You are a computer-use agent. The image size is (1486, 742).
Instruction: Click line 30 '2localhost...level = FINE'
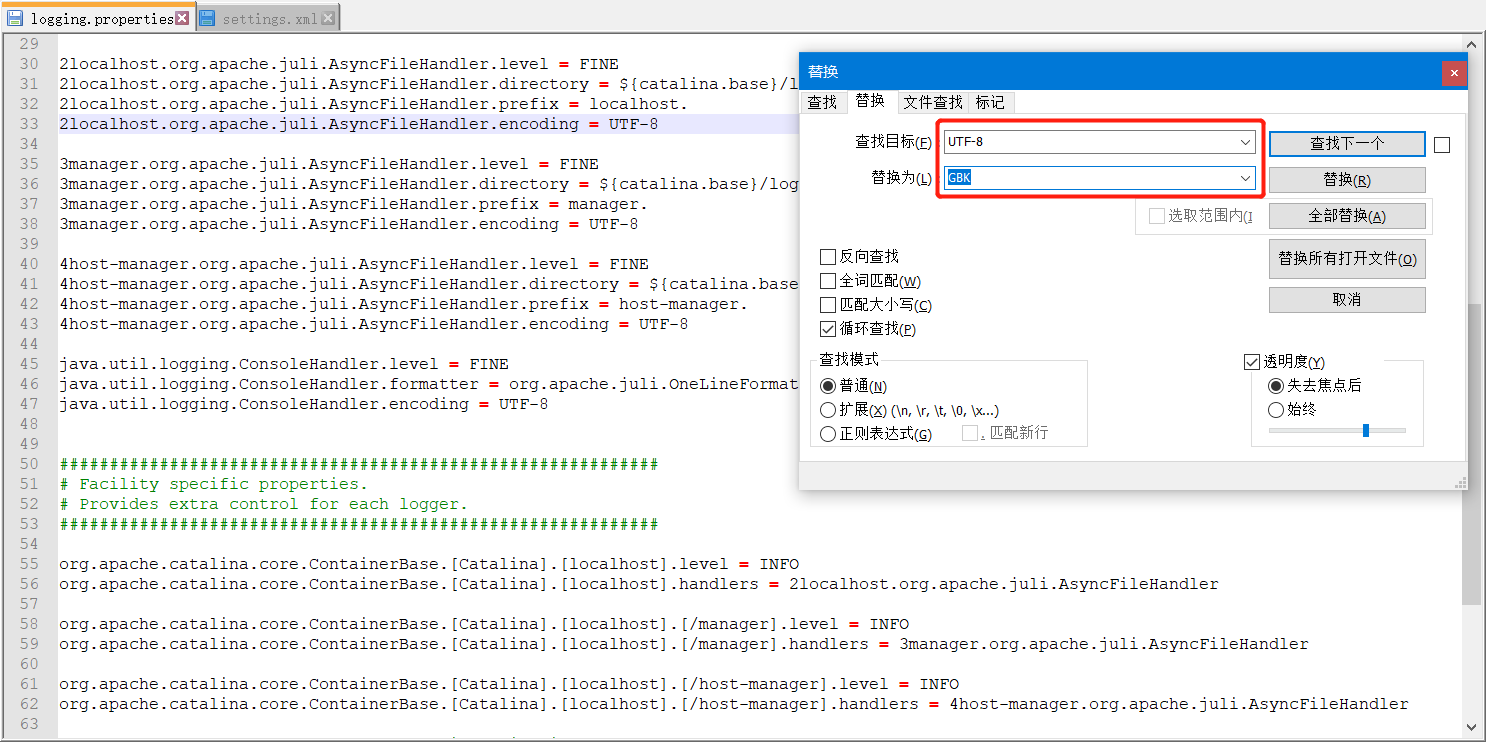[x=338, y=64]
